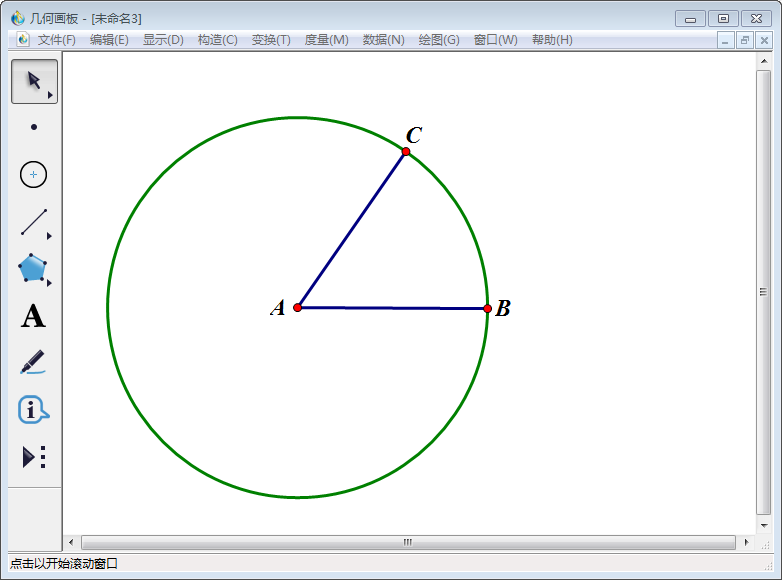Select the Straightedge segment tool
This screenshot has width=782, height=580.
point(34,222)
